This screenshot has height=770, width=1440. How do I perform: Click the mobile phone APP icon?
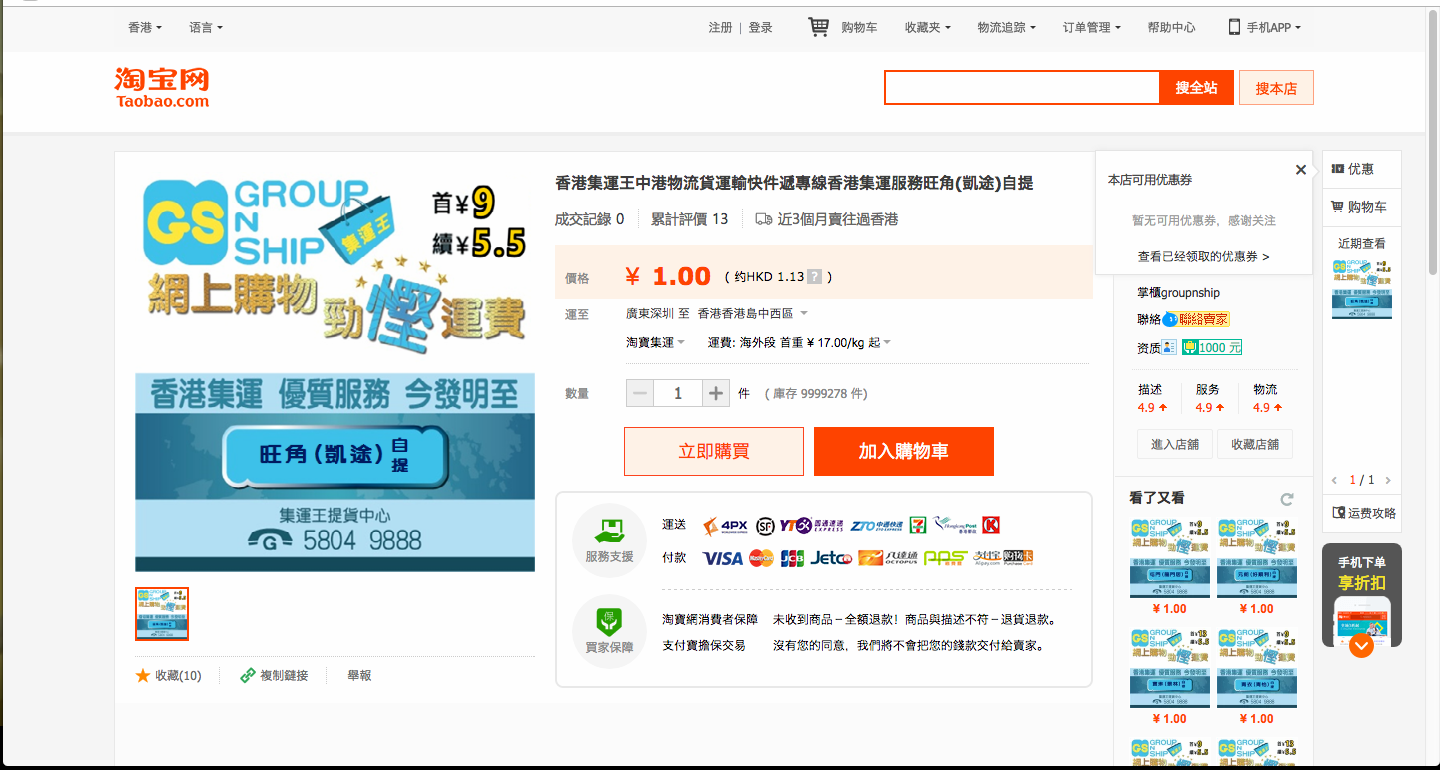click(x=1235, y=27)
